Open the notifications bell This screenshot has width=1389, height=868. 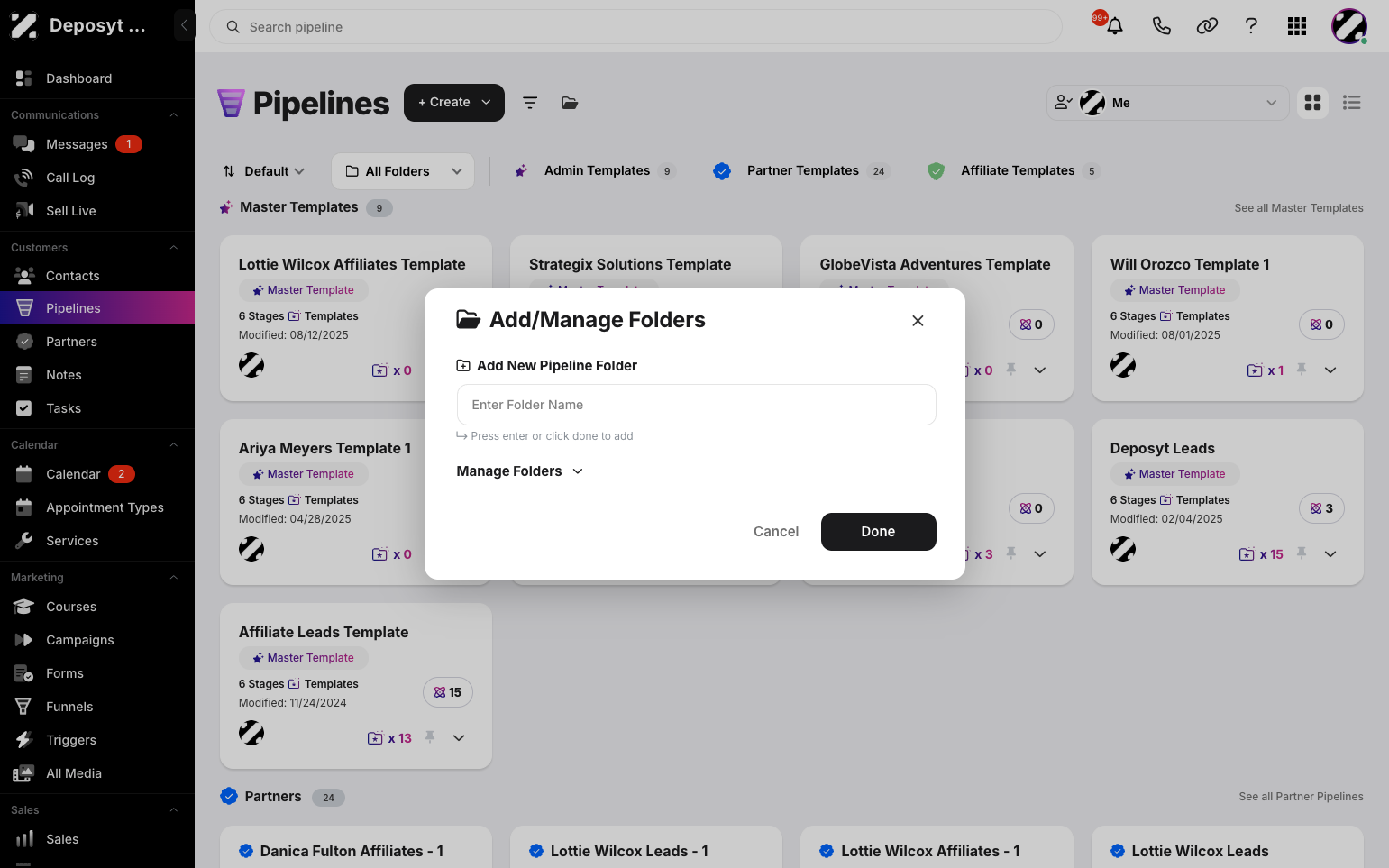(1115, 26)
